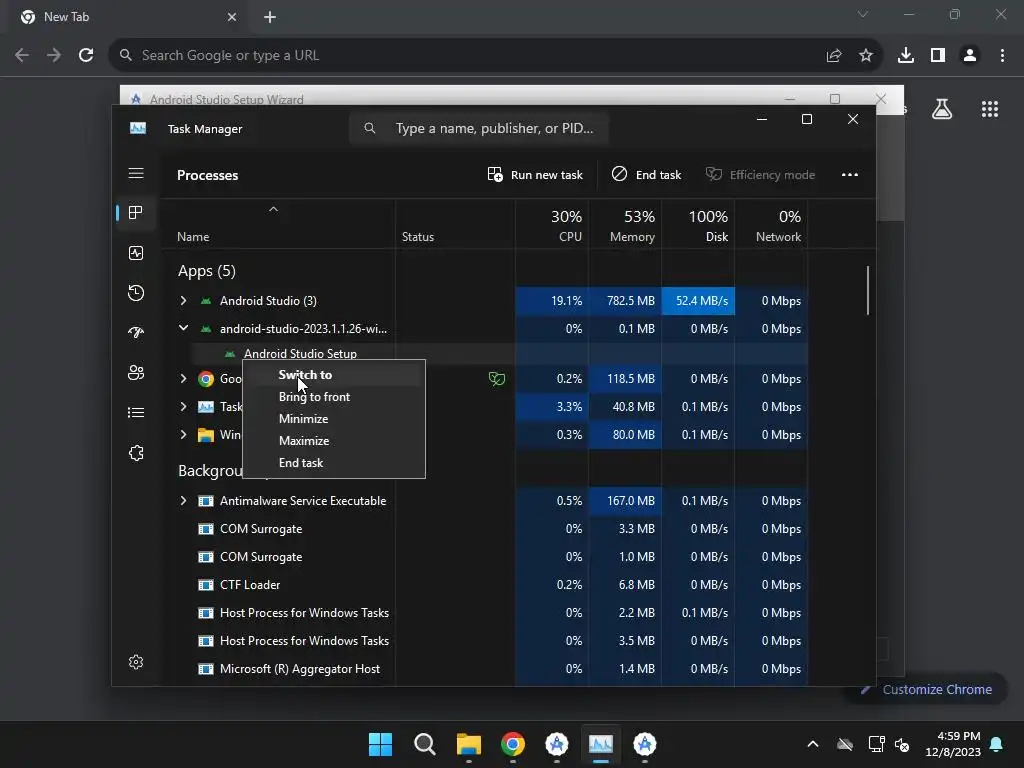
Task: Choose End task in context menu
Action: point(334,463)
